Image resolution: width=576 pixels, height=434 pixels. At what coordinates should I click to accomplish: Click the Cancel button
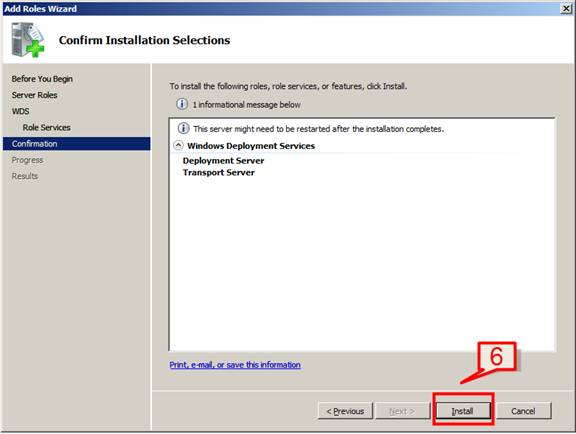(x=523, y=410)
